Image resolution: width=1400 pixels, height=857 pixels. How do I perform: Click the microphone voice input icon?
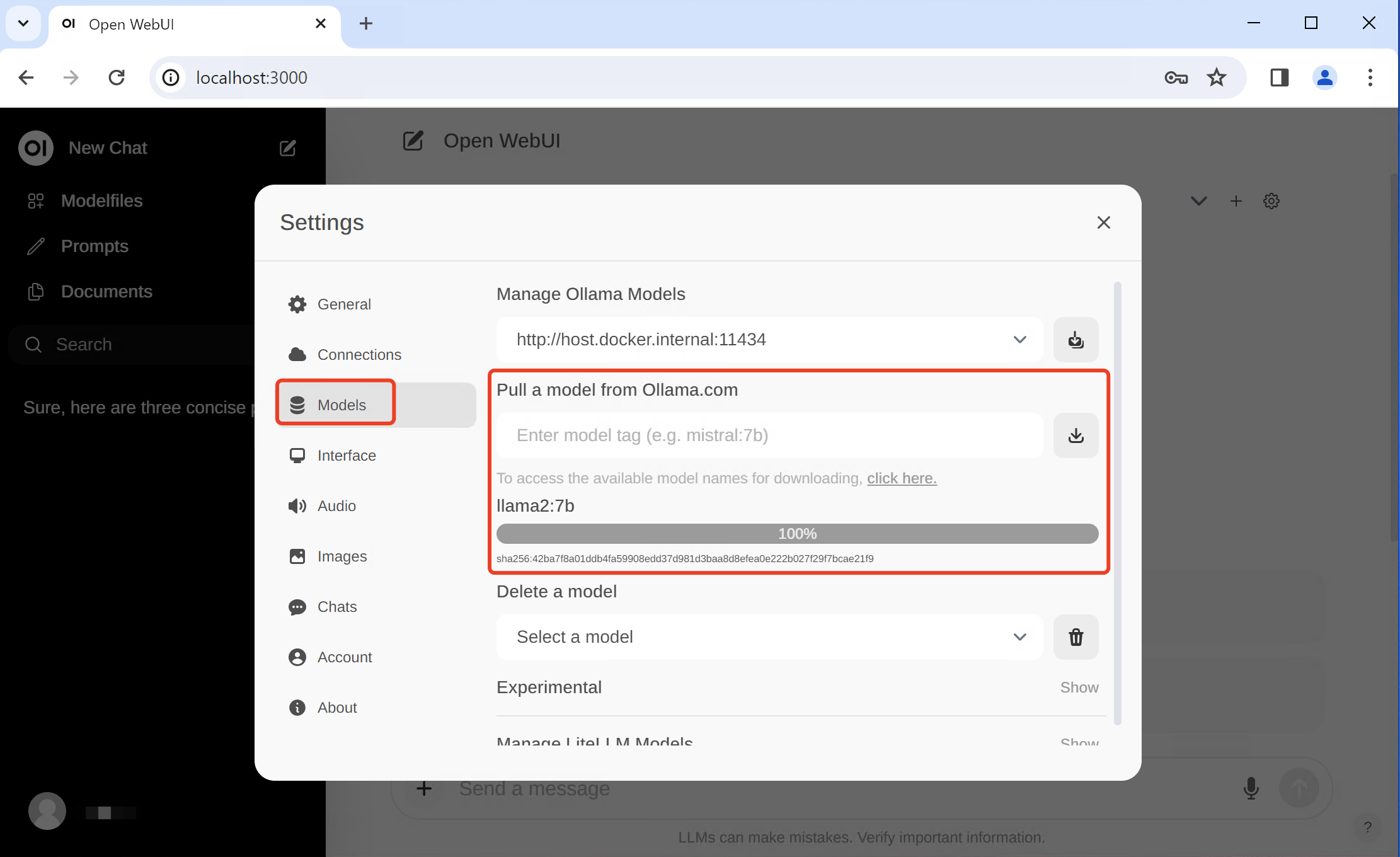(x=1251, y=788)
